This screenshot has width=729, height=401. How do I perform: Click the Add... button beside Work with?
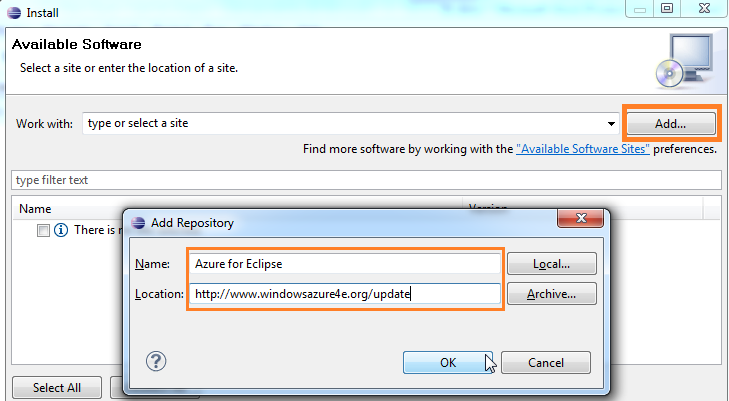click(x=670, y=124)
